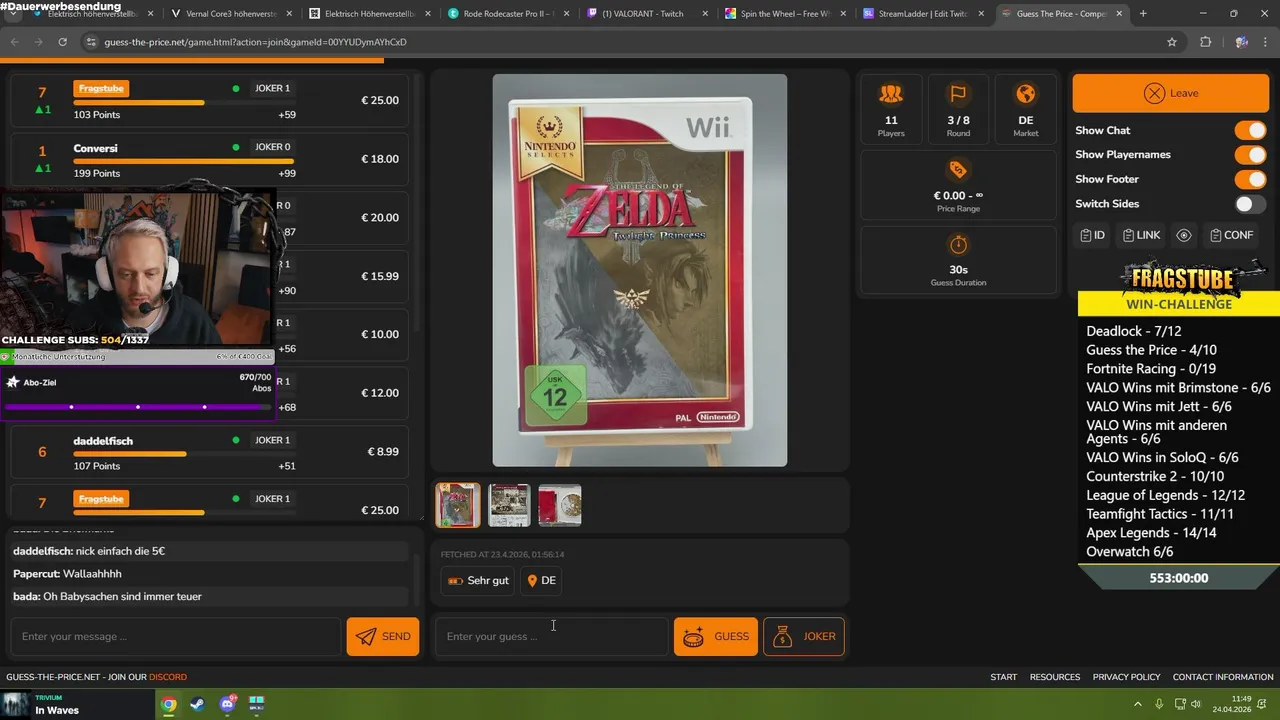Switch to the VALORANT - Twitch tab

click(645, 14)
